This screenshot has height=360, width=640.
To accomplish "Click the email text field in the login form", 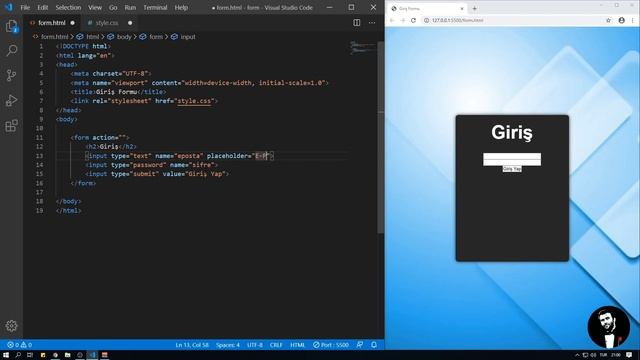I will coord(512,156).
